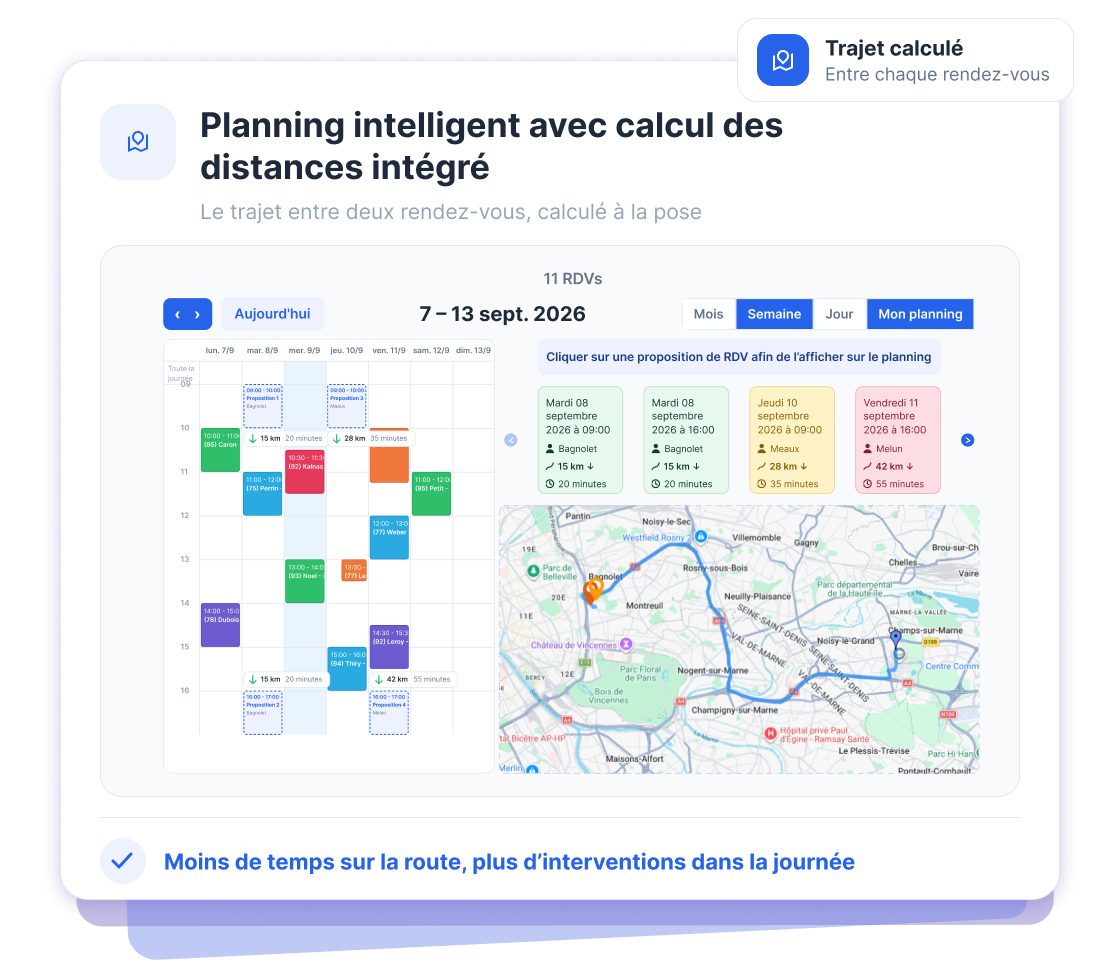
Task: Click the 42 km 55 minutes distance badge
Action: 414,679
